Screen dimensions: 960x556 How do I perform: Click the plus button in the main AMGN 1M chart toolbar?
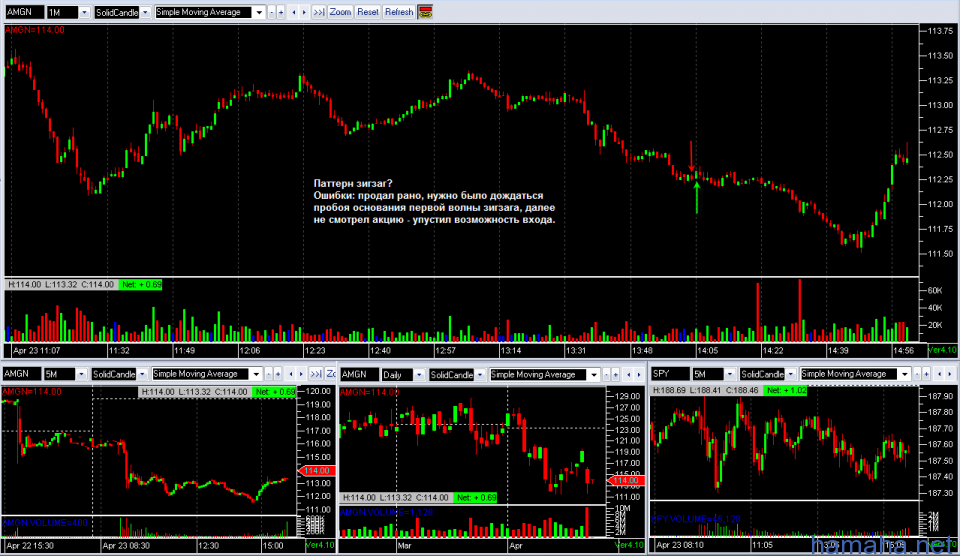point(280,12)
